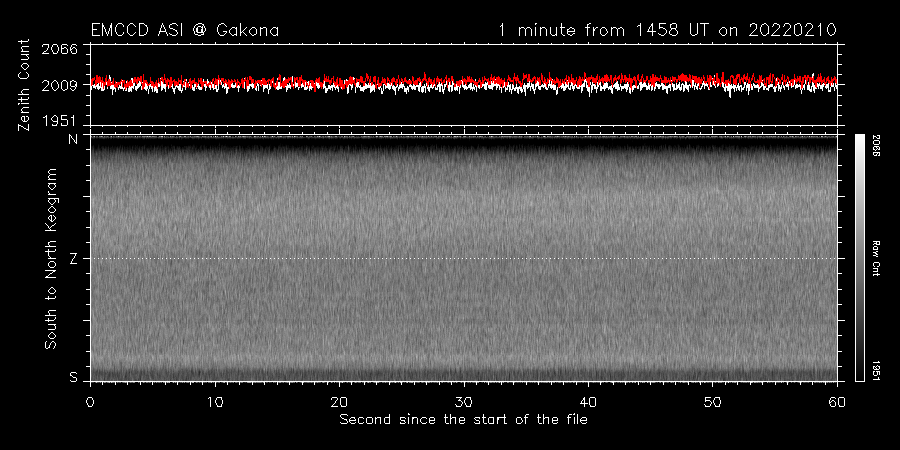Click the S label on keogram axis
This screenshot has width=900, height=450.
(73, 378)
